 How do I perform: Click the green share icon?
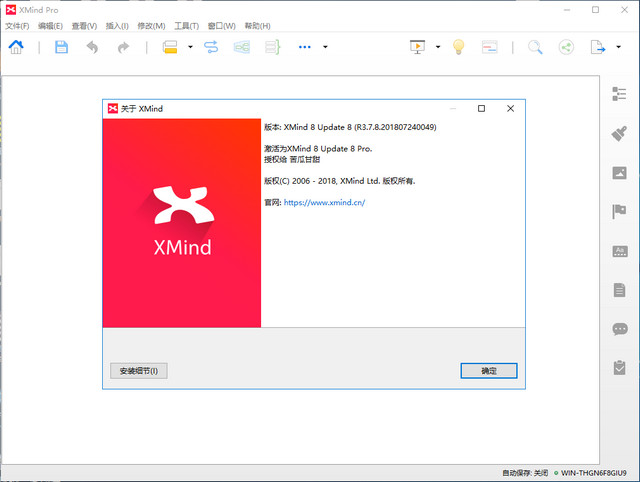pyautogui.click(x=566, y=47)
